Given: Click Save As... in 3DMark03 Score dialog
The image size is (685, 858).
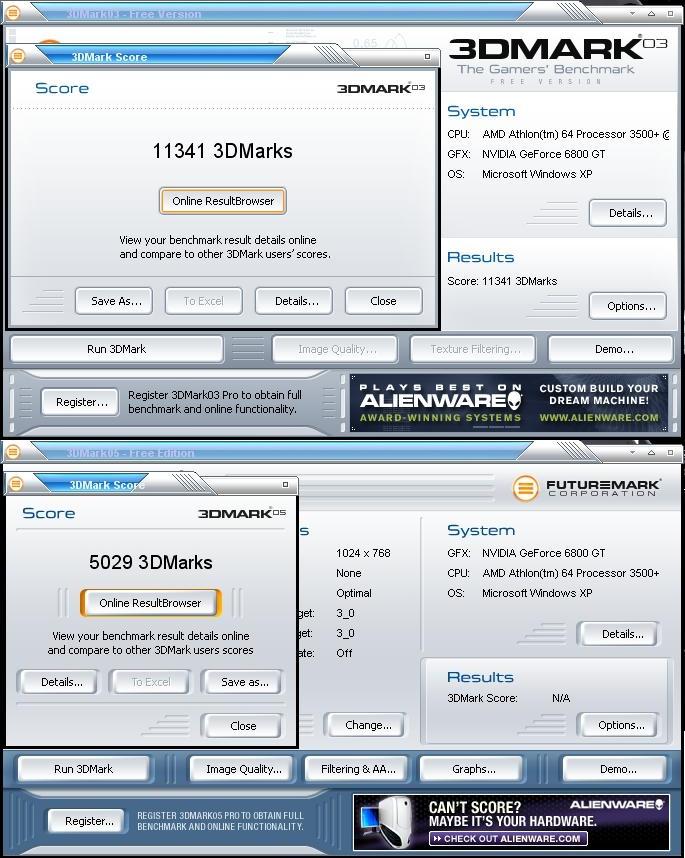Looking at the screenshot, I should [x=114, y=301].
